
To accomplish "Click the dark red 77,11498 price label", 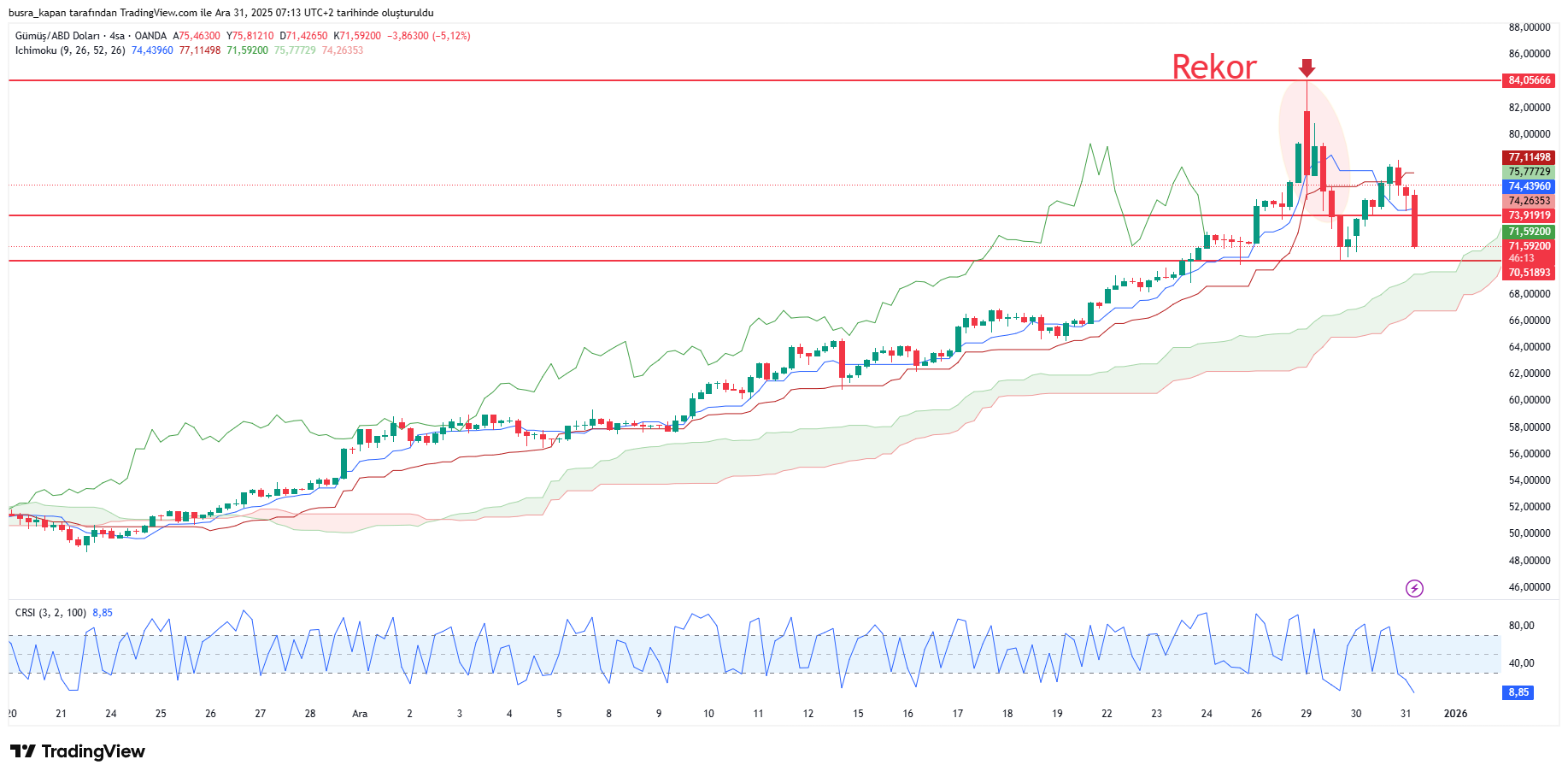I will tap(1529, 157).
